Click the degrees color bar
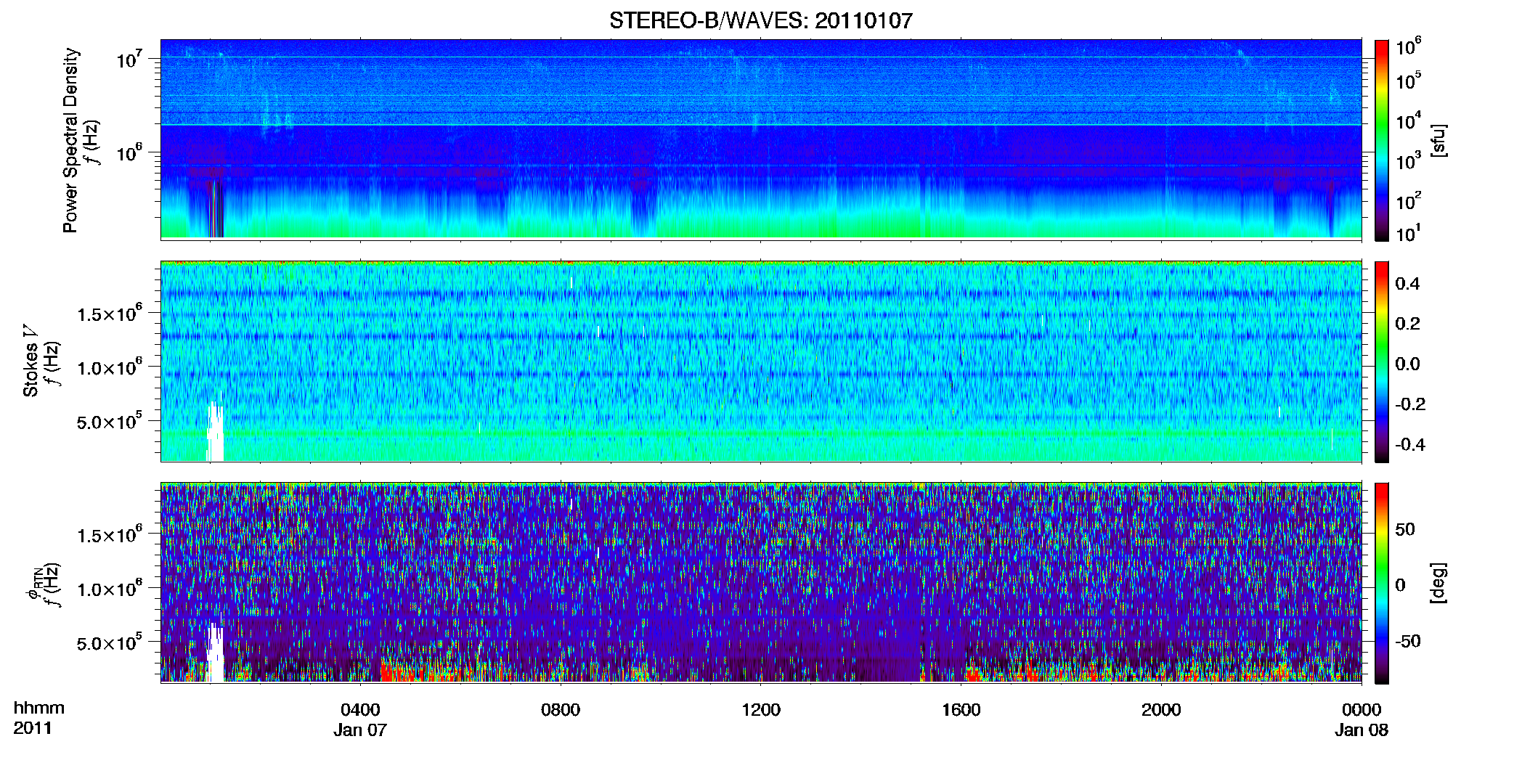 tap(1382, 583)
